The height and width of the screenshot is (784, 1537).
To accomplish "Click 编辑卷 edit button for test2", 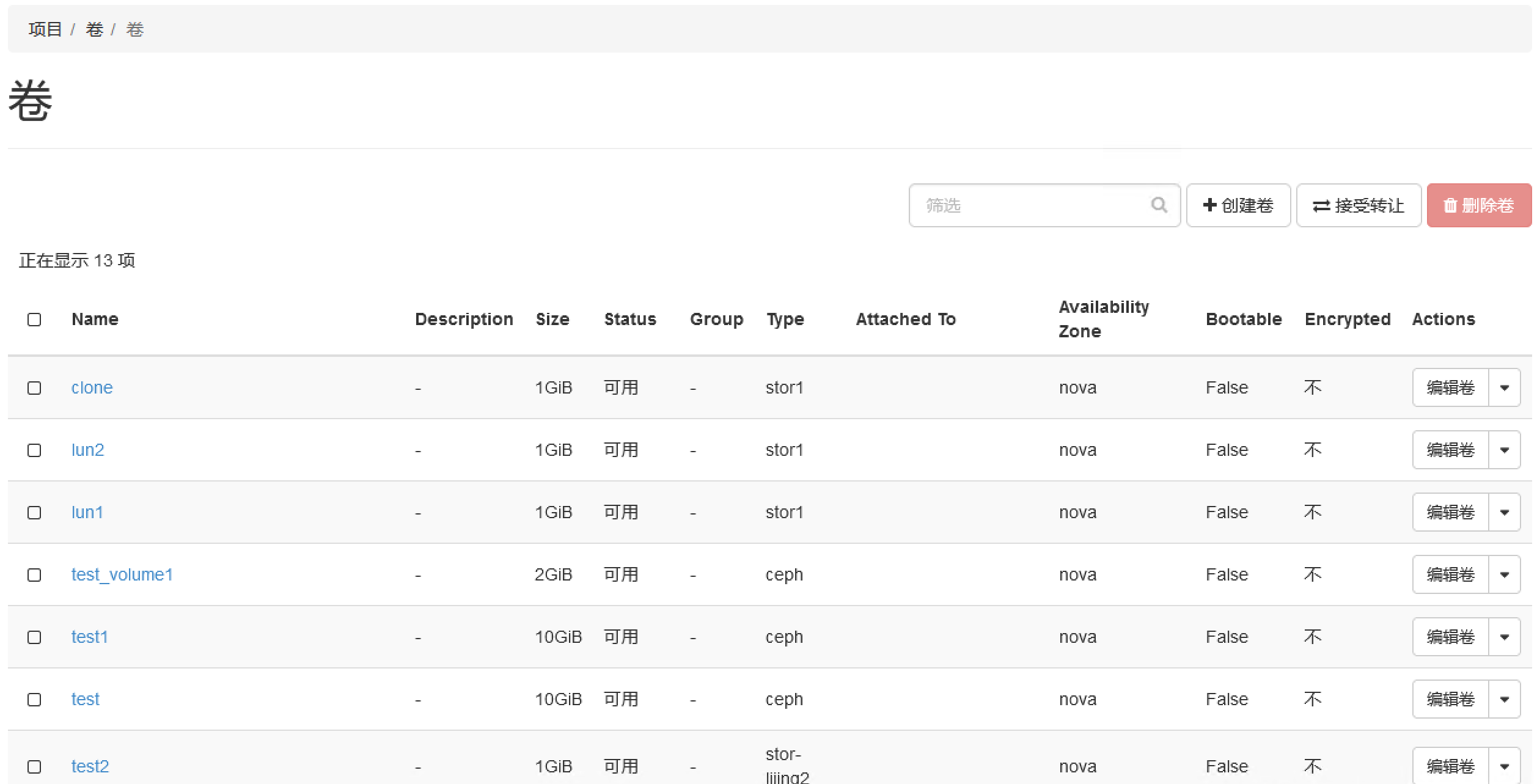I will (1450, 766).
